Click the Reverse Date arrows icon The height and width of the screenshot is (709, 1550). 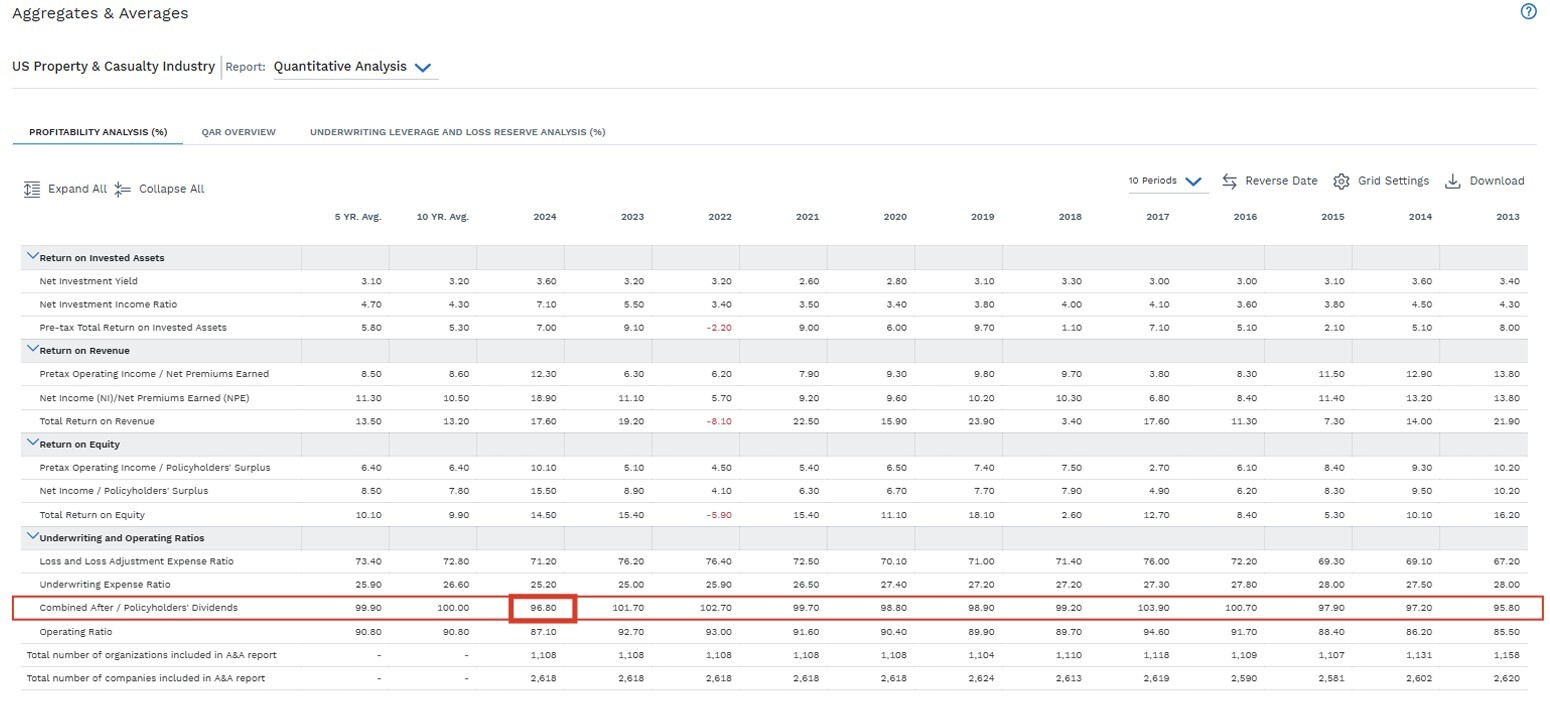1230,181
